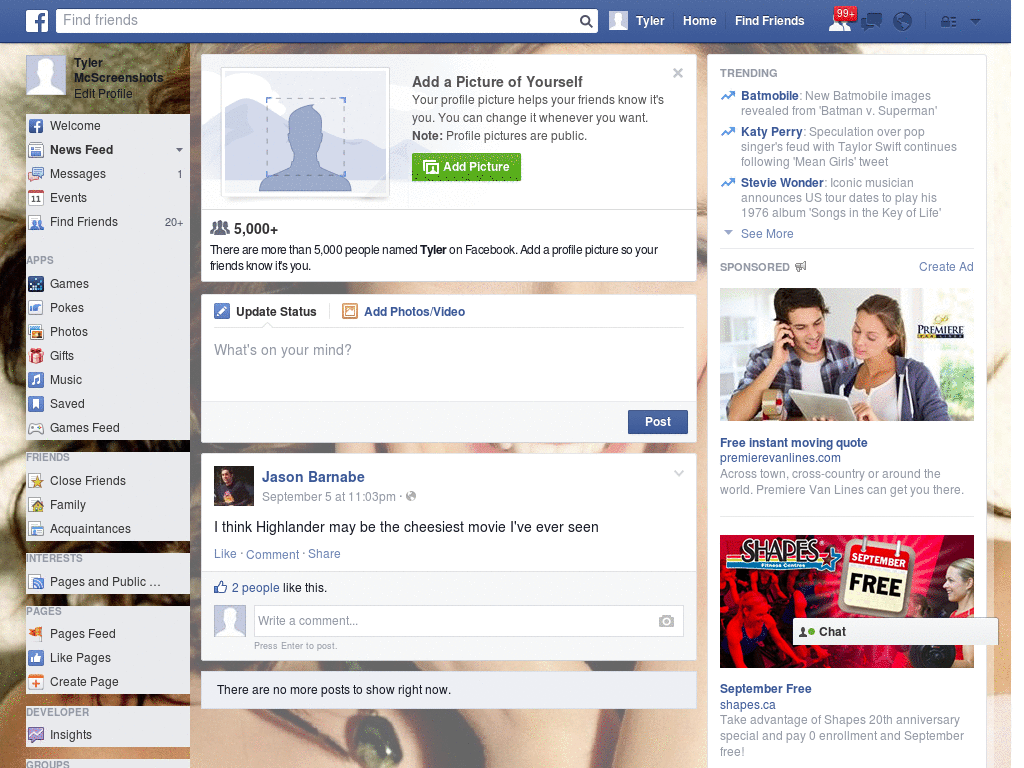This screenshot has width=1024, height=768.
Task: Open Katy Perry trending topic
Action: pyautogui.click(x=771, y=131)
